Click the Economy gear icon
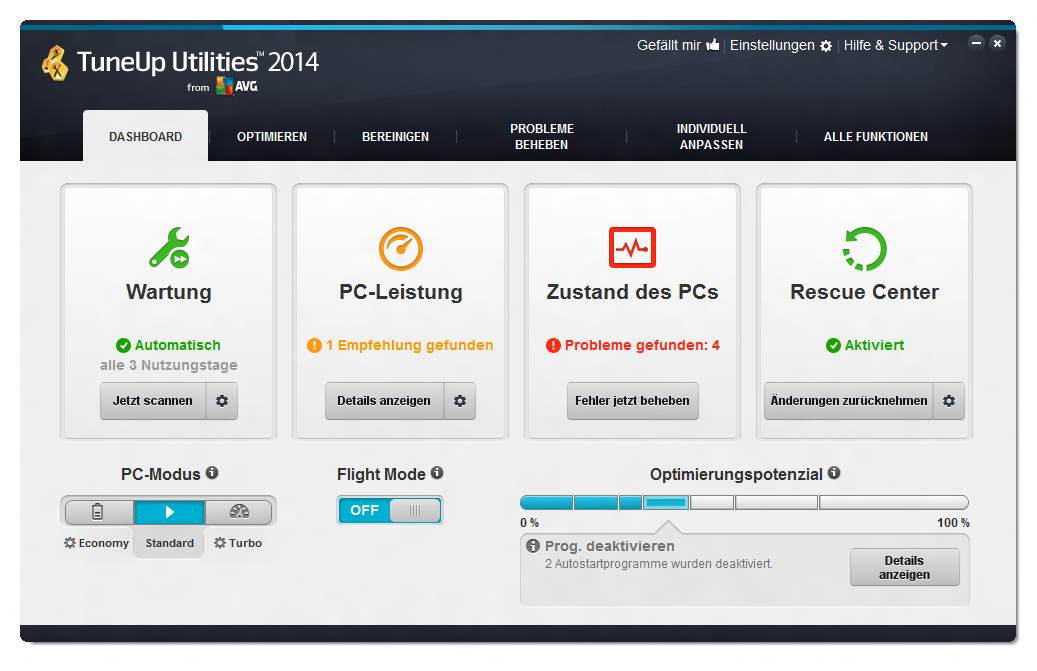1037x671 pixels. click(69, 543)
